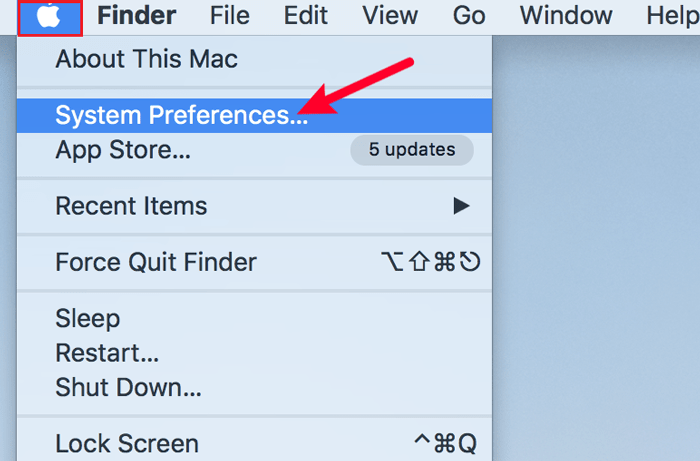Put the Mac to Sleep
700x461 pixels.
click(x=88, y=319)
